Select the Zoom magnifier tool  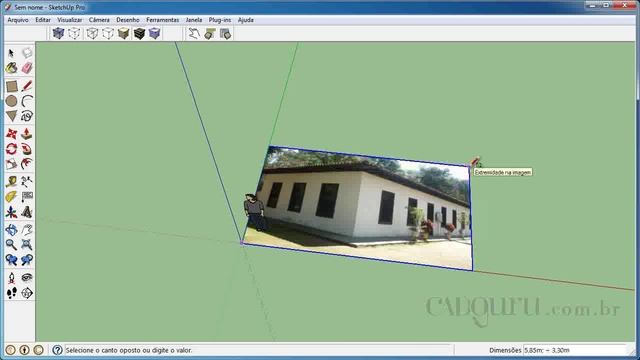11,244
